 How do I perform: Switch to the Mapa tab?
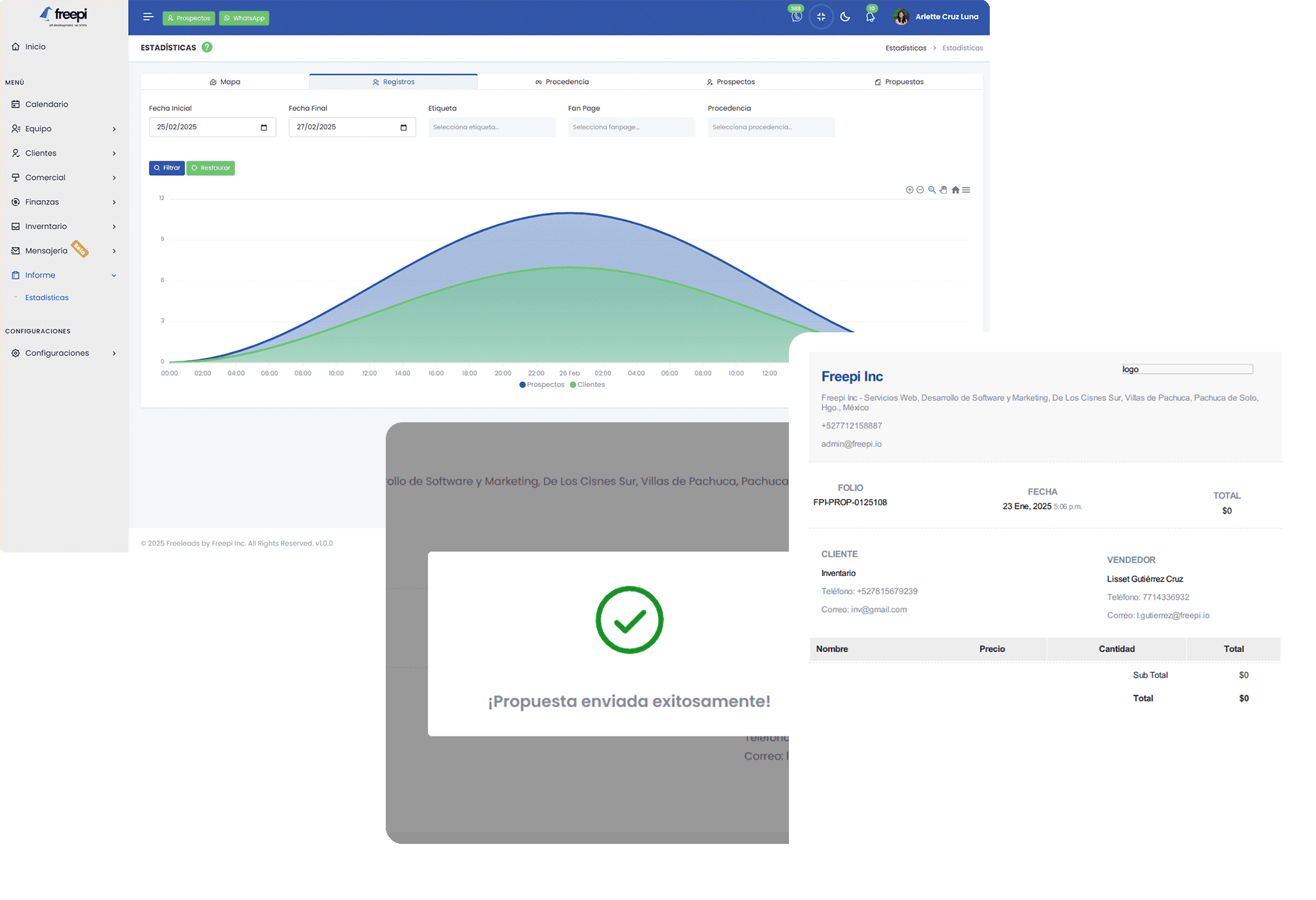pos(225,82)
